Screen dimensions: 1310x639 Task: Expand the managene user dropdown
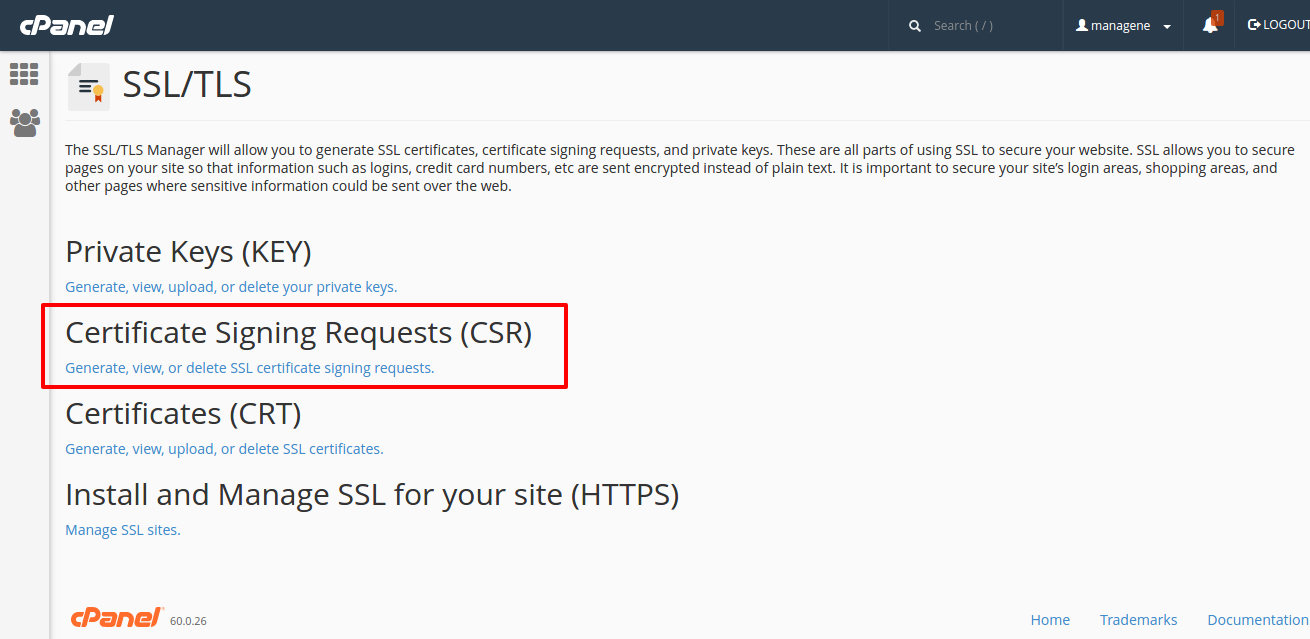coord(1166,27)
